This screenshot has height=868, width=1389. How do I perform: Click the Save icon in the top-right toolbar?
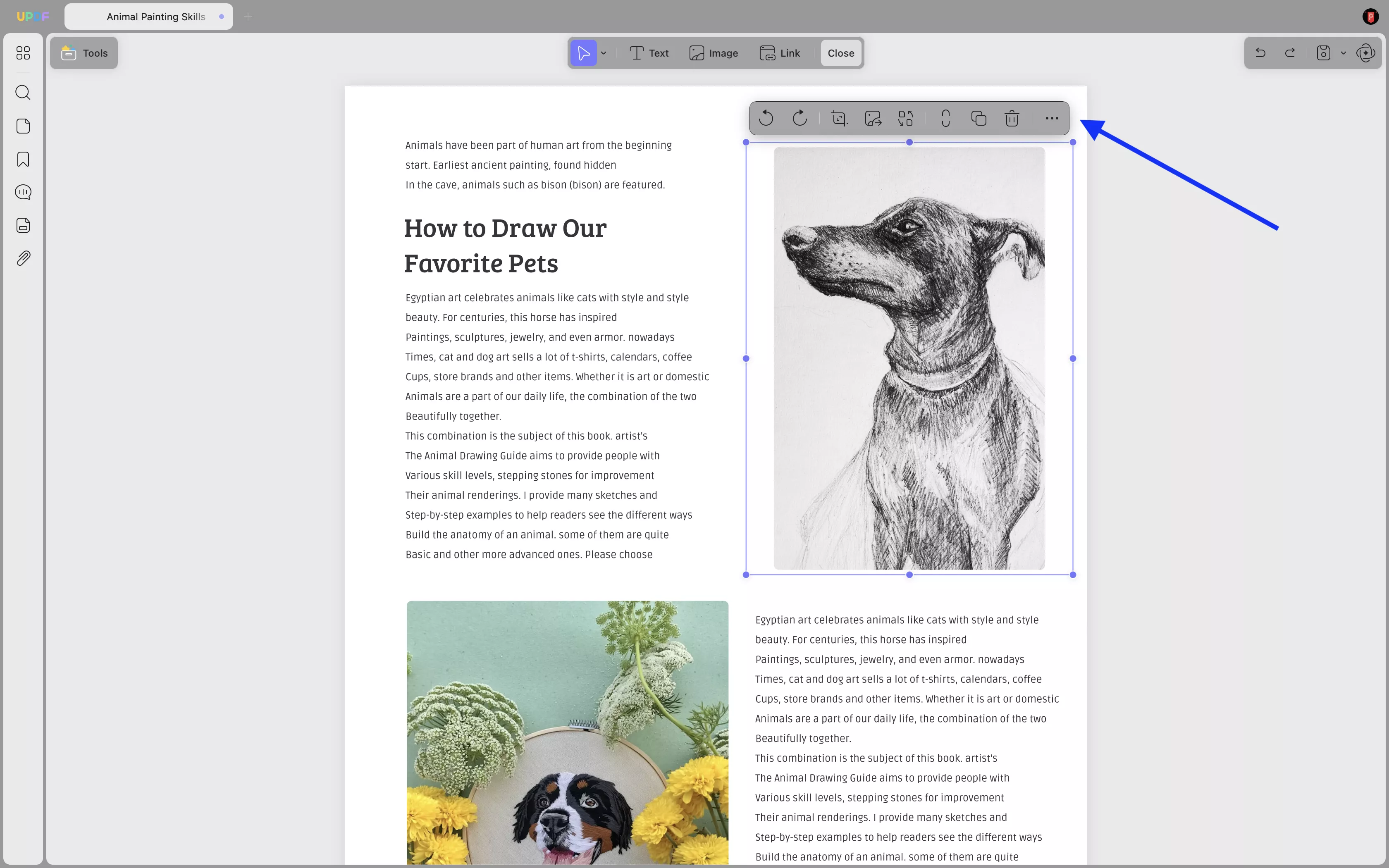click(1324, 53)
